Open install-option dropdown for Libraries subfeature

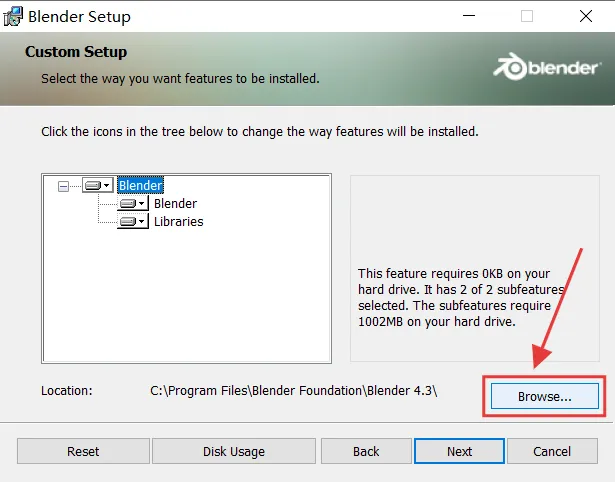[133, 222]
